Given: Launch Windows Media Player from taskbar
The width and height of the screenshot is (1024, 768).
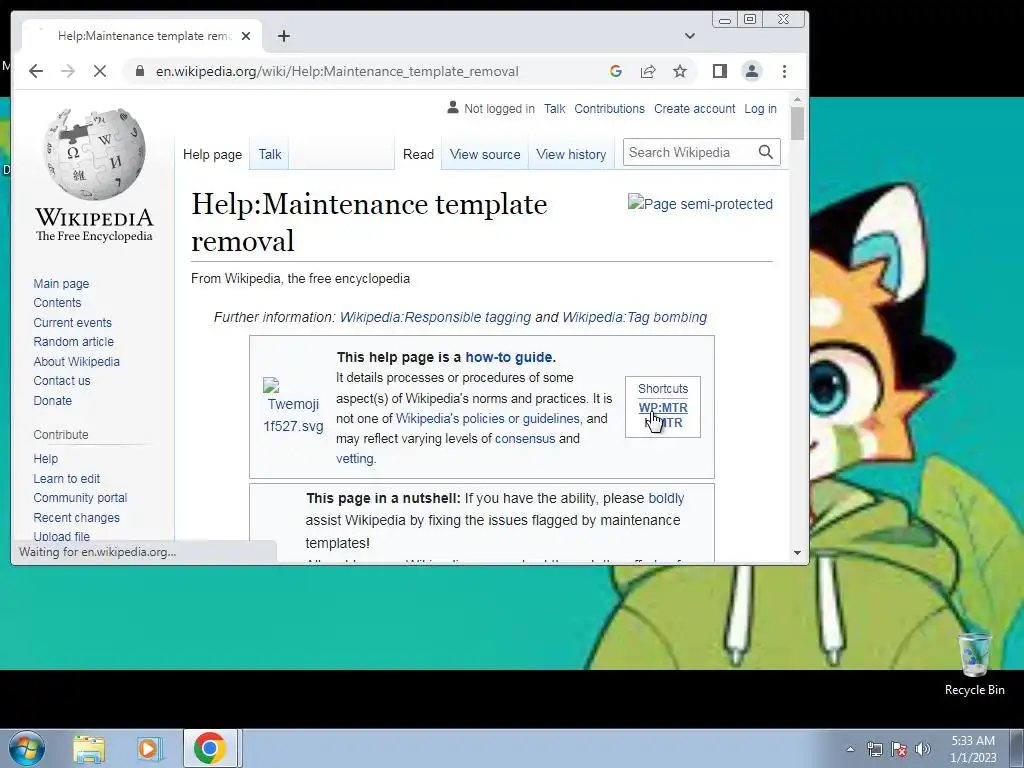Looking at the screenshot, I should 150,749.
